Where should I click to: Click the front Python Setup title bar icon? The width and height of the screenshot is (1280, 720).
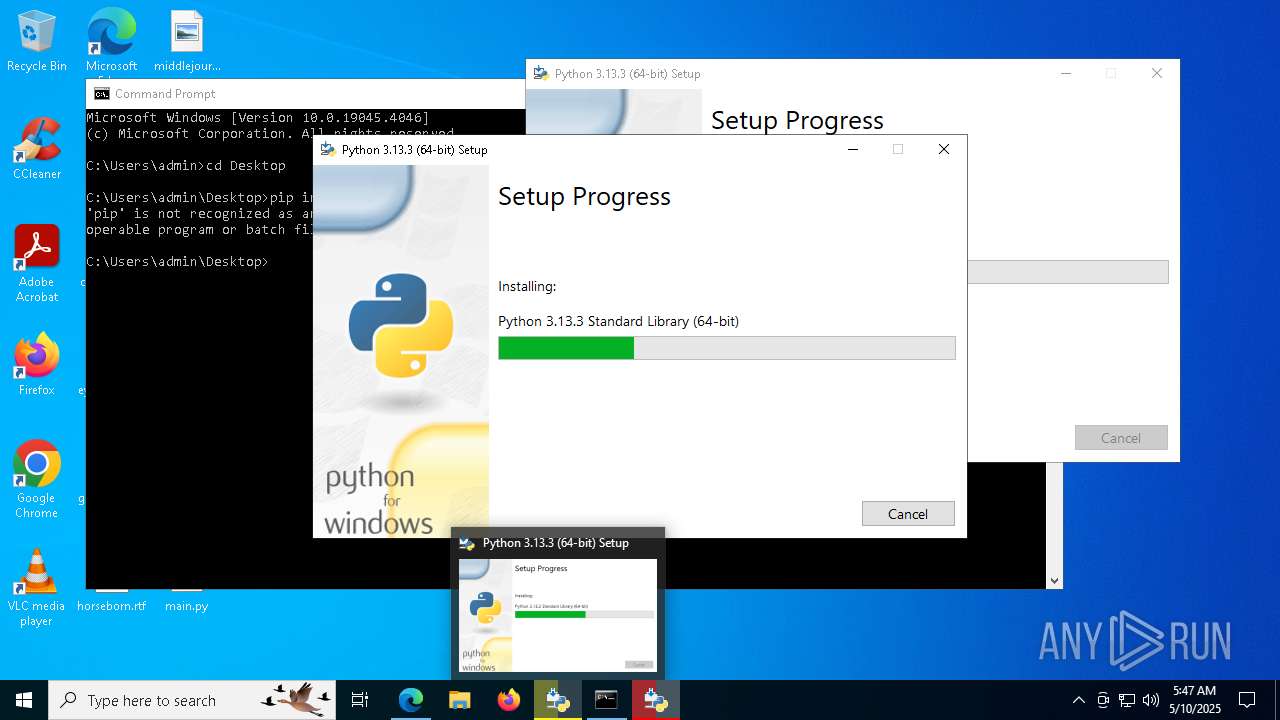pos(327,149)
